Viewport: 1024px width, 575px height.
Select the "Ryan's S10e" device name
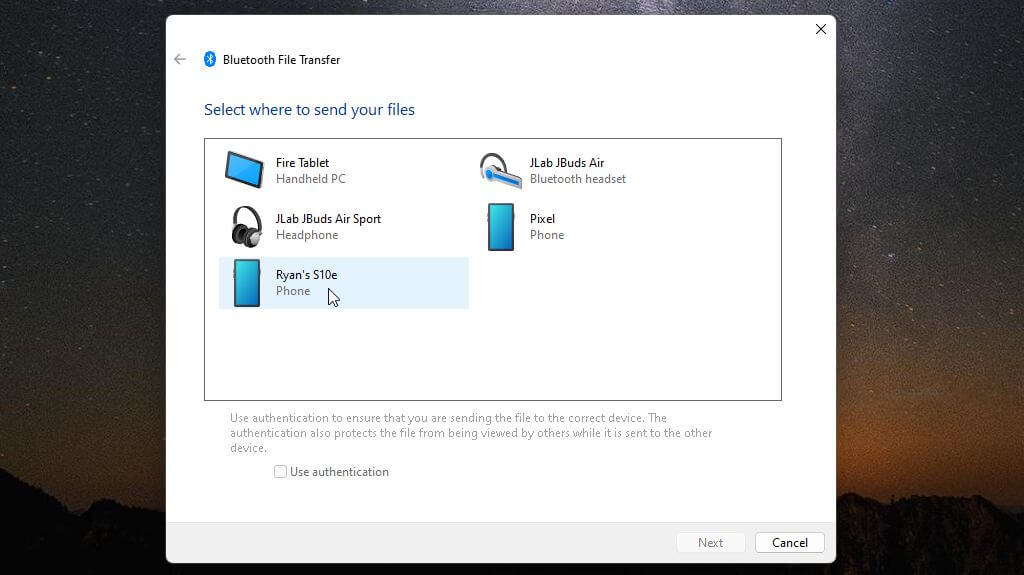(x=306, y=275)
